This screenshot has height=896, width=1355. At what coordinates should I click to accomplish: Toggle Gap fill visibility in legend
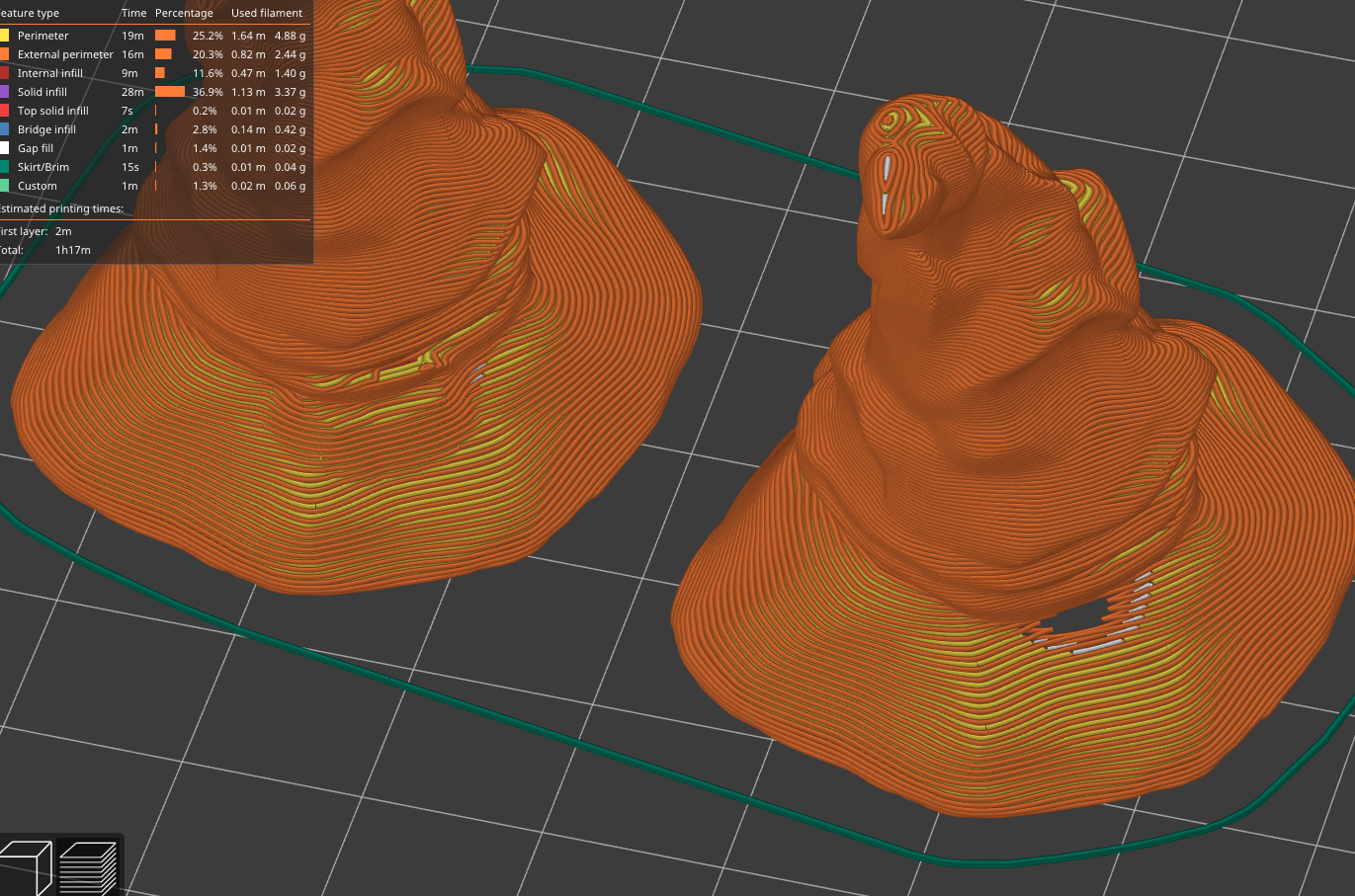click(x=36, y=148)
